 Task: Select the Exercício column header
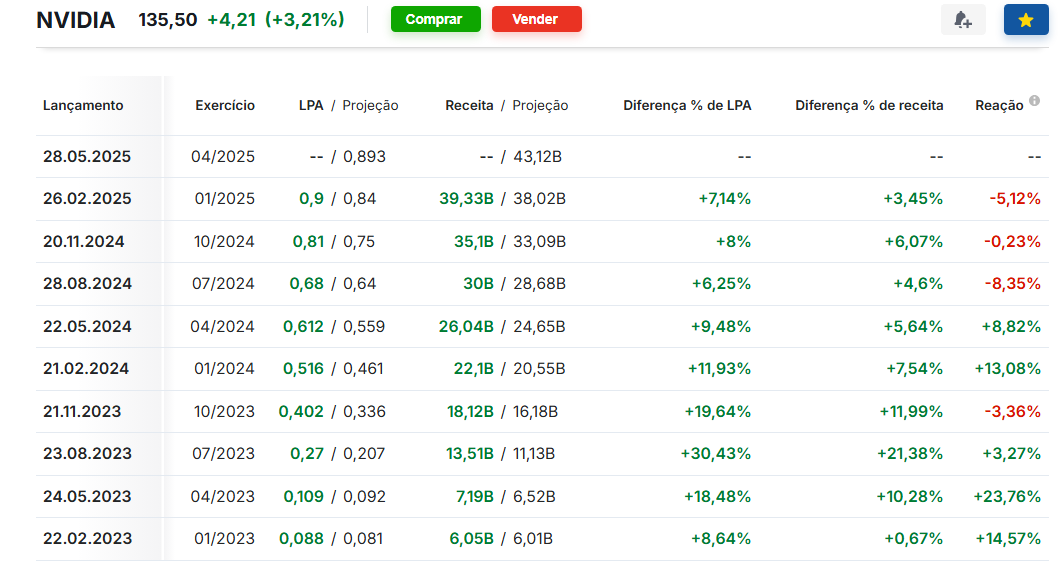tap(225, 106)
